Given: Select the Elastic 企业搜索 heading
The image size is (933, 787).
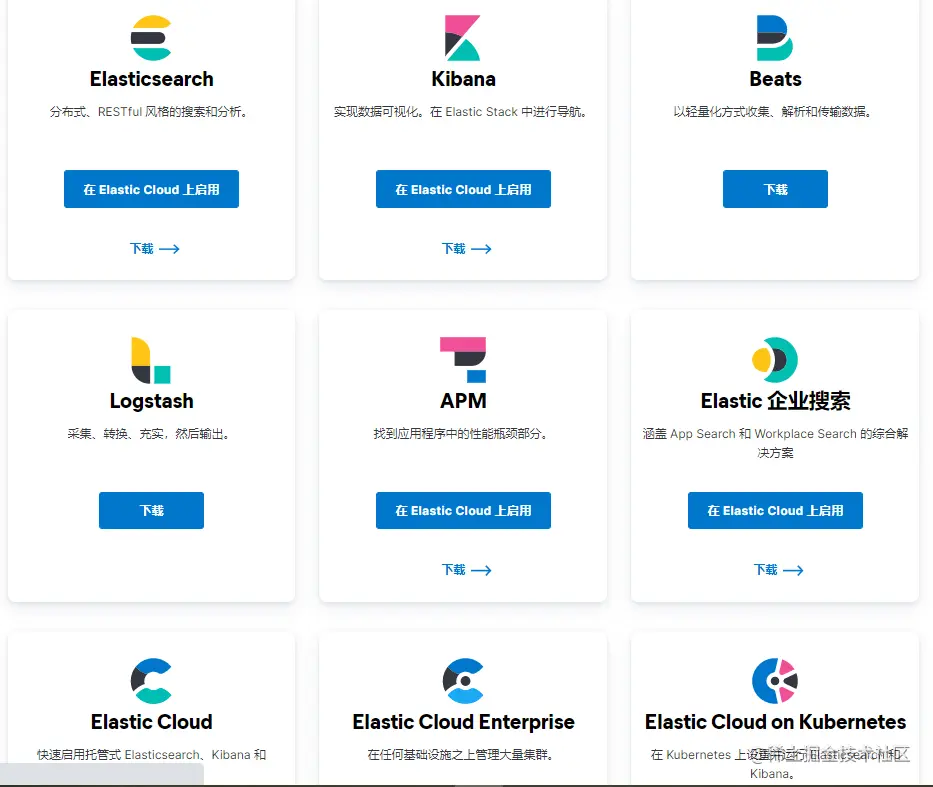Looking at the screenshot, I should tap(775, 401).
